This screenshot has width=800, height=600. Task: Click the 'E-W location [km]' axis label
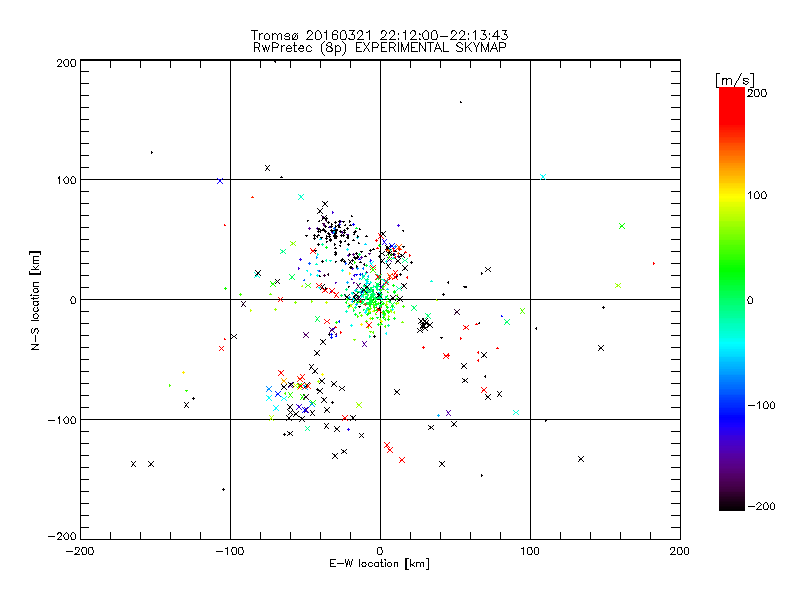click(x=379, y=564)
